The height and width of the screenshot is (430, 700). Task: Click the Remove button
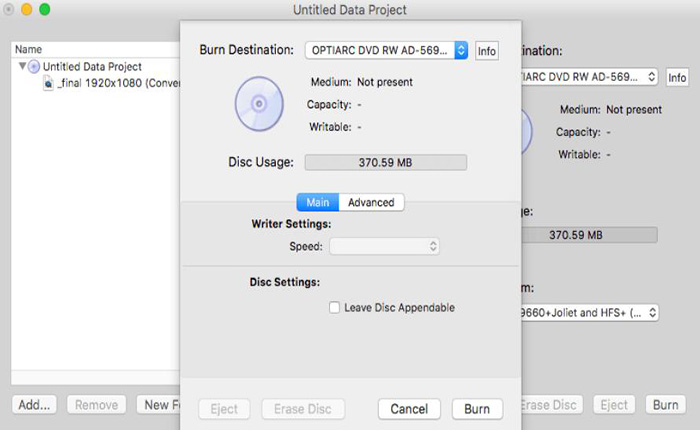96,405
